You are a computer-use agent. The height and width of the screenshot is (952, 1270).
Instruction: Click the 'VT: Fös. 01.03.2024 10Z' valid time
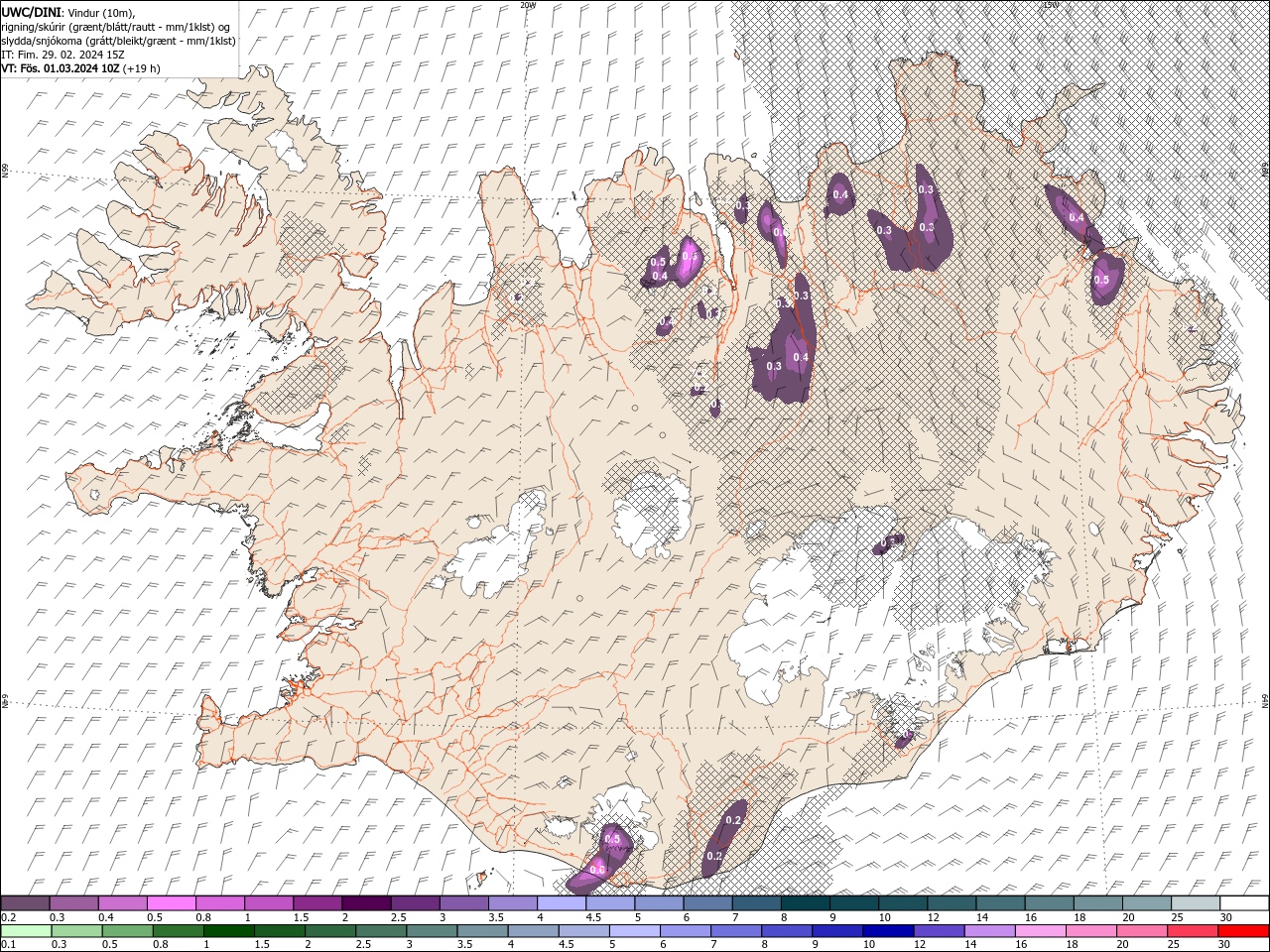61,68
